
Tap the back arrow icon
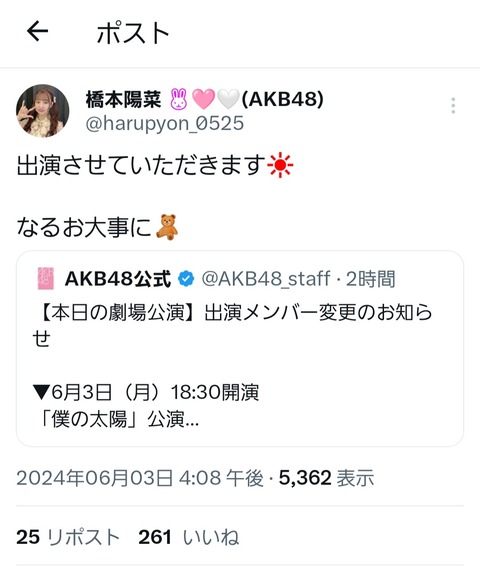pos(38,31)
